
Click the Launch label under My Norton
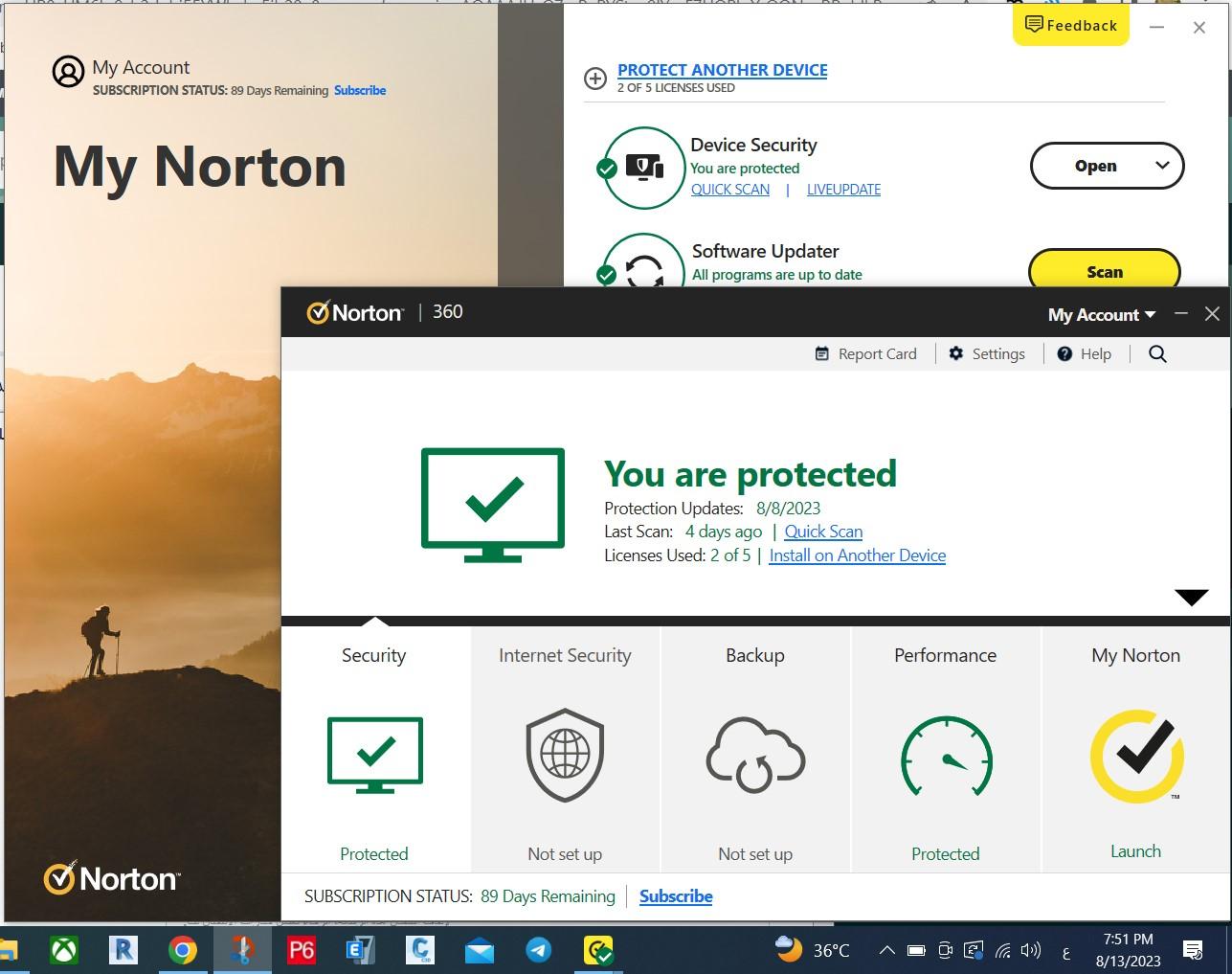1135,851
